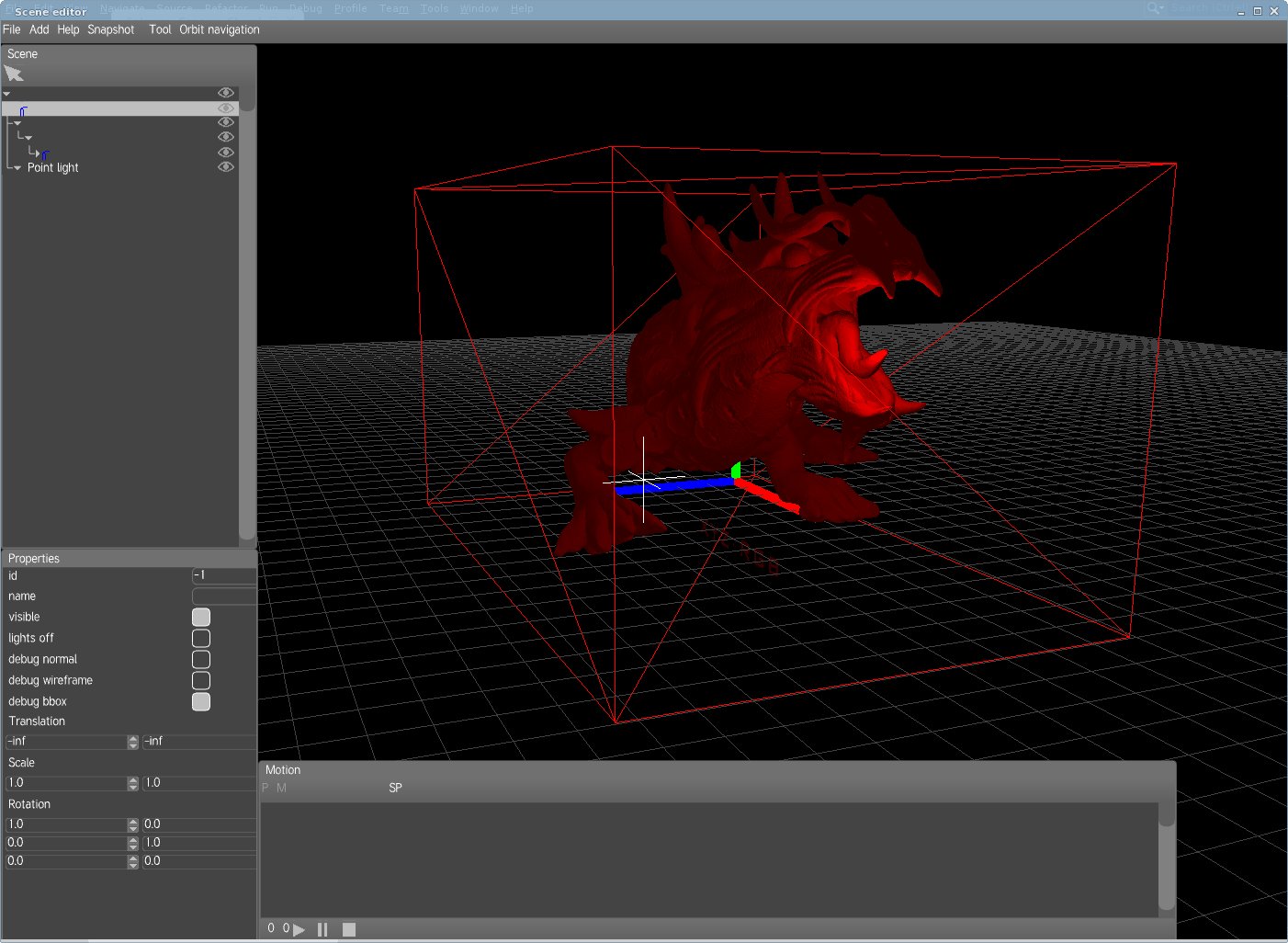Collapse the root scene tree node
The width and height of the screenshot is (1288, 943).
click(6, 94)
